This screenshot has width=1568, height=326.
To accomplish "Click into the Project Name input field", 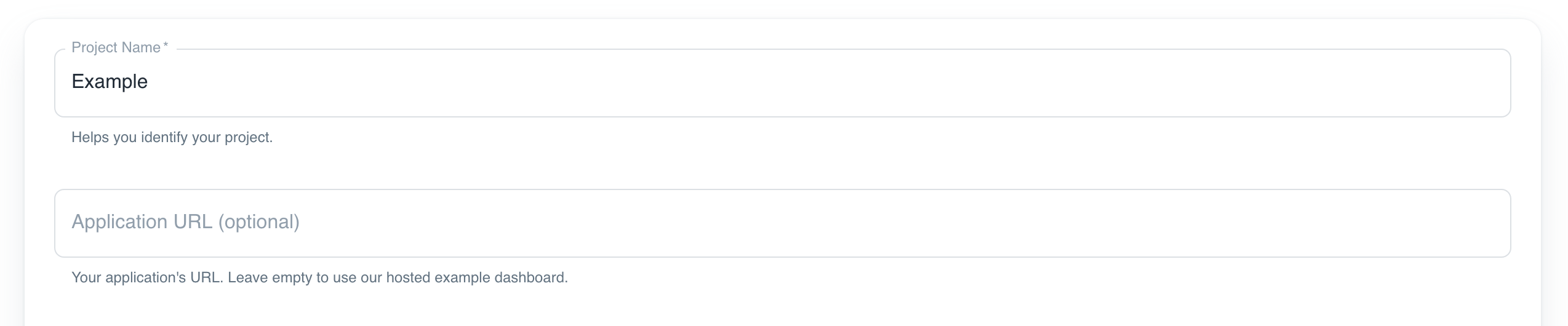I will pos(782,82).
